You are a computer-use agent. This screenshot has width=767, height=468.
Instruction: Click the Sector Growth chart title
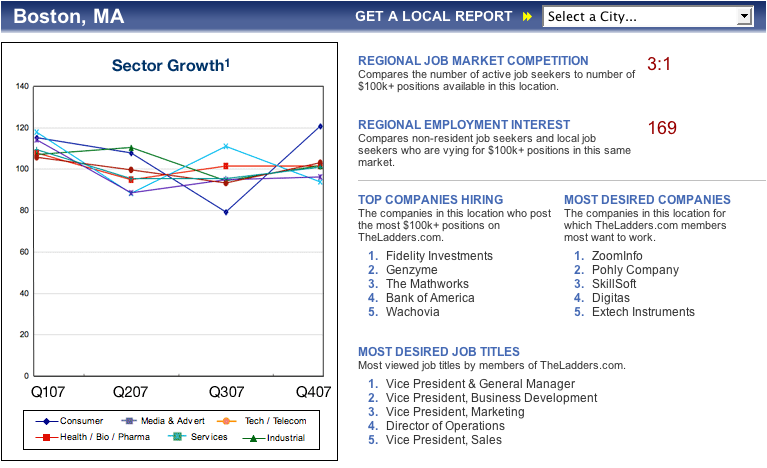click(x=171, y=65)
